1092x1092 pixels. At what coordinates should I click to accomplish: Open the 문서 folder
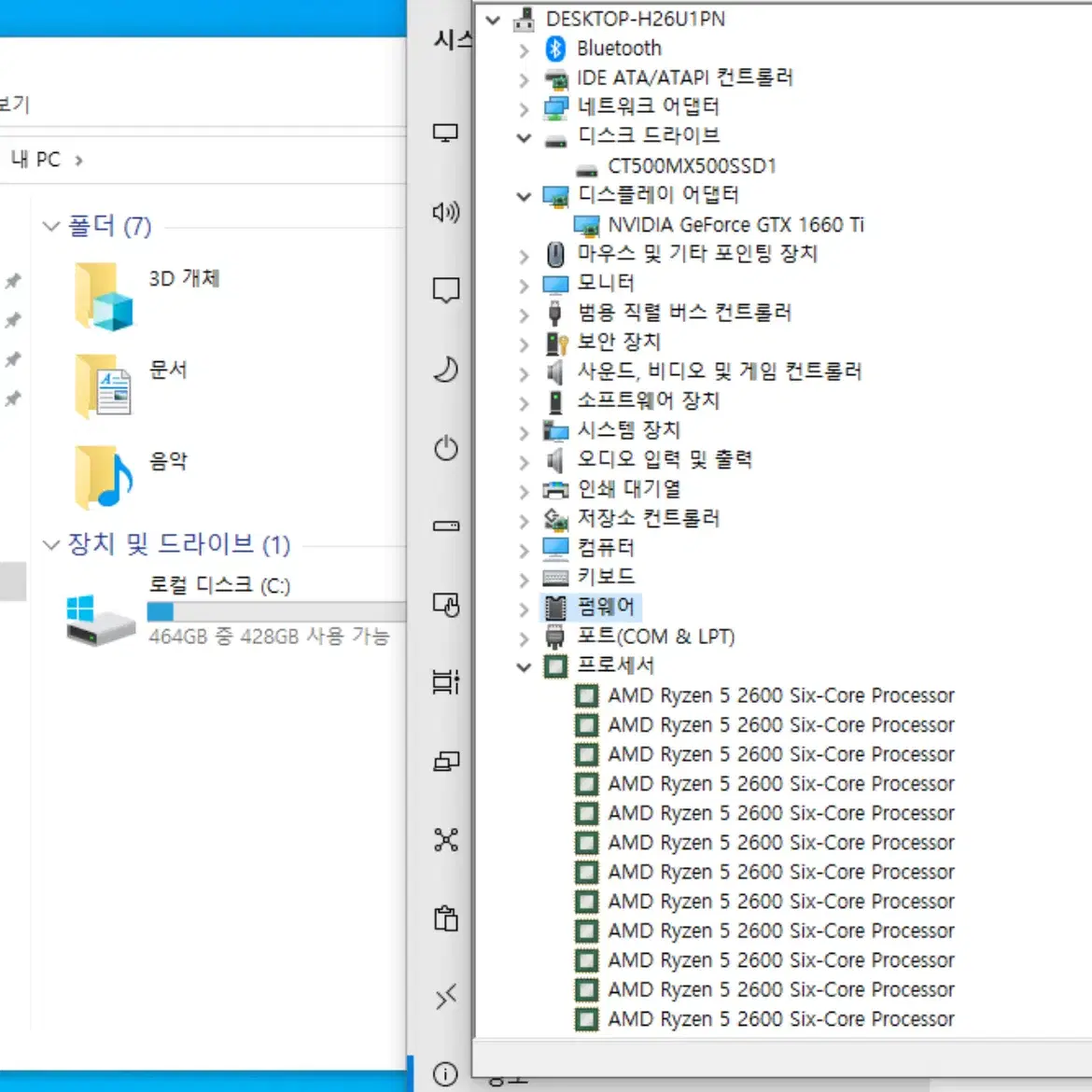coord(132,387)
